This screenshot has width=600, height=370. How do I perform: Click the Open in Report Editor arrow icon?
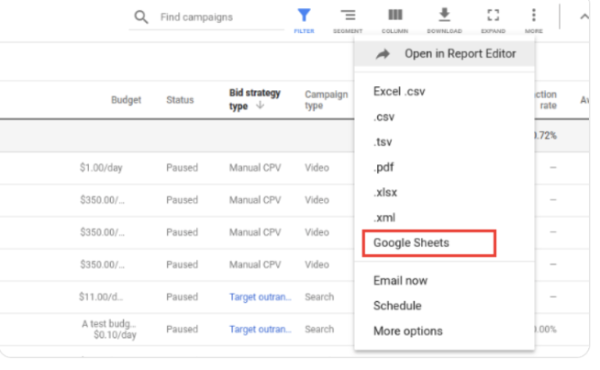point(382,54)
